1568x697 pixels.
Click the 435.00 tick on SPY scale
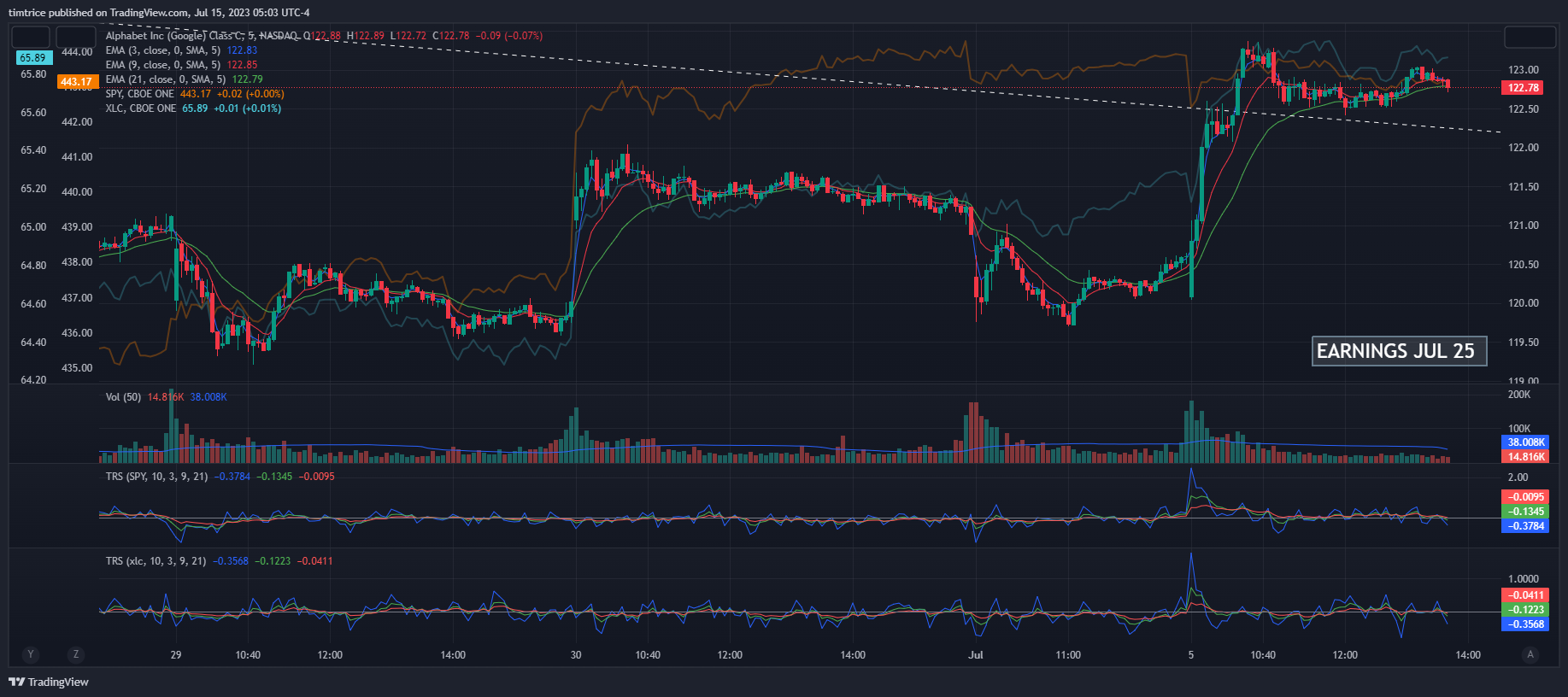(77, 368)
